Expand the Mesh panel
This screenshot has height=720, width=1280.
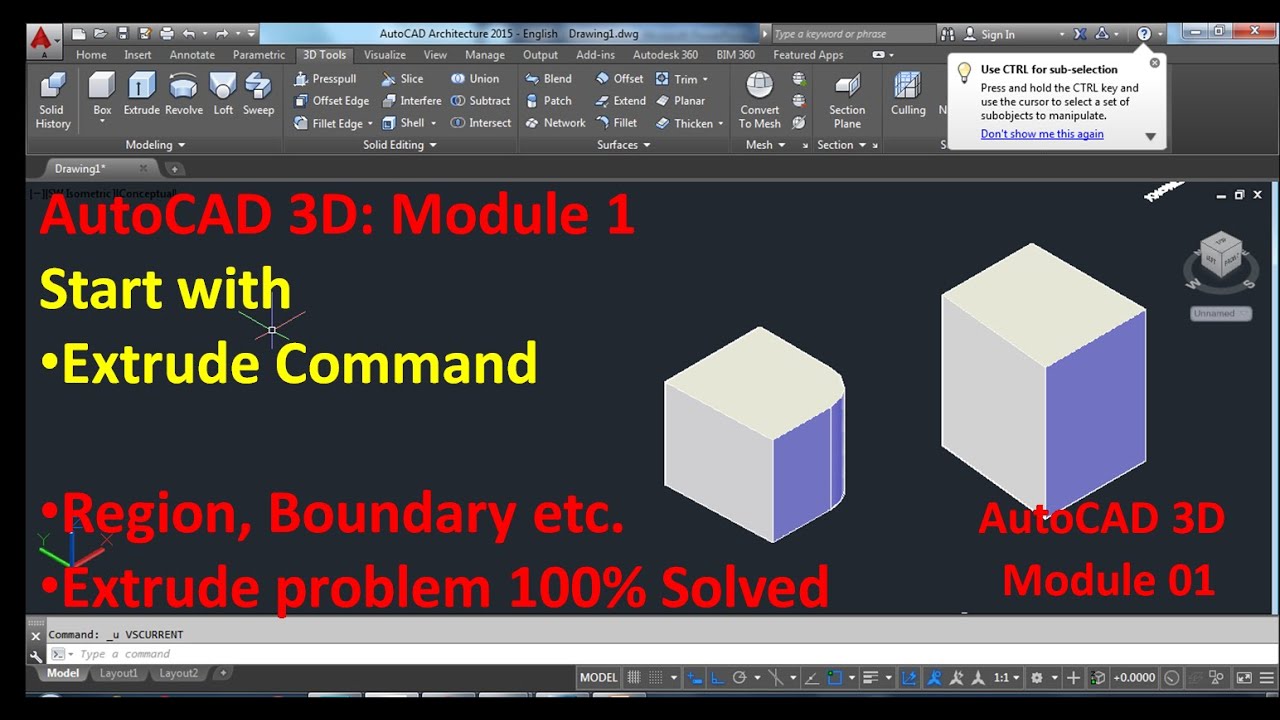(x=765, y=145)
